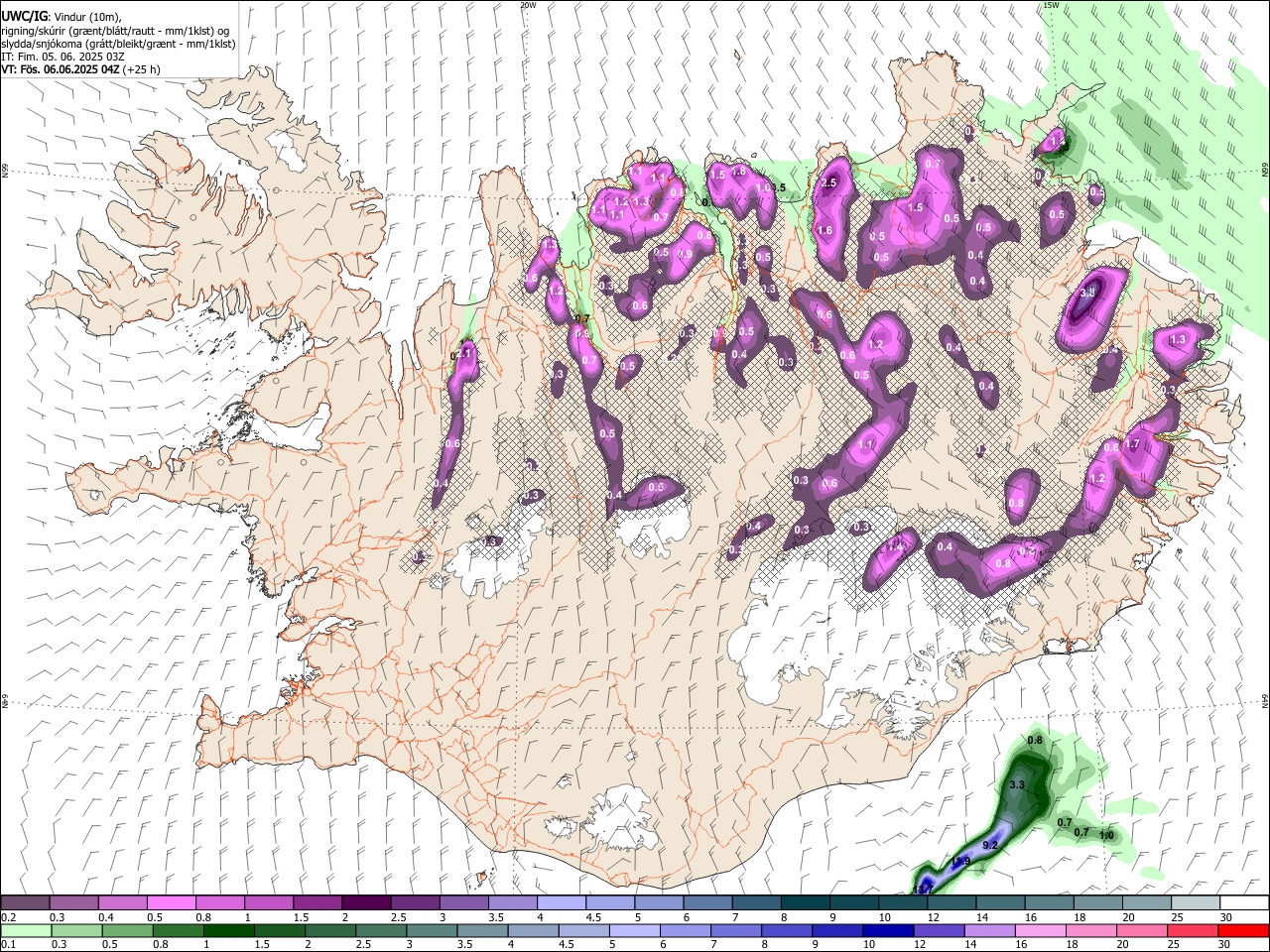The width and height of the screenshot is (1270, 952).
Task: Click the 'rigning/skúrir' legend description line
Action: point(115,31)
